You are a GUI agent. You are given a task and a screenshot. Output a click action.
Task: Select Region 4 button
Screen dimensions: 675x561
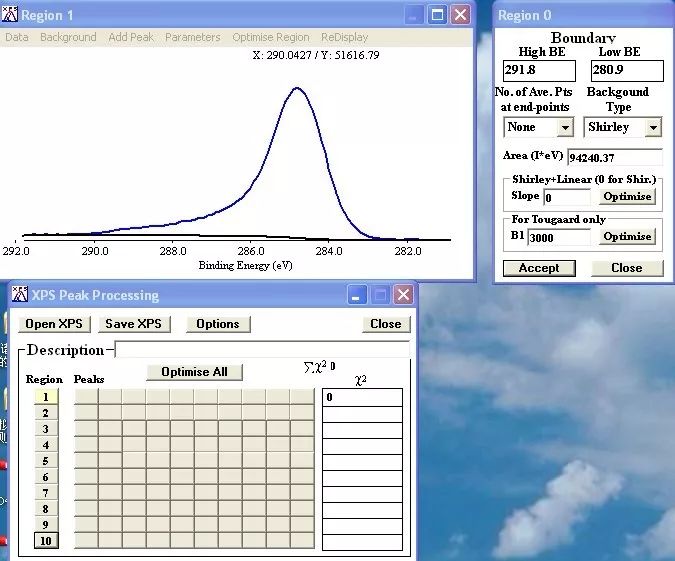coord(46,445)
